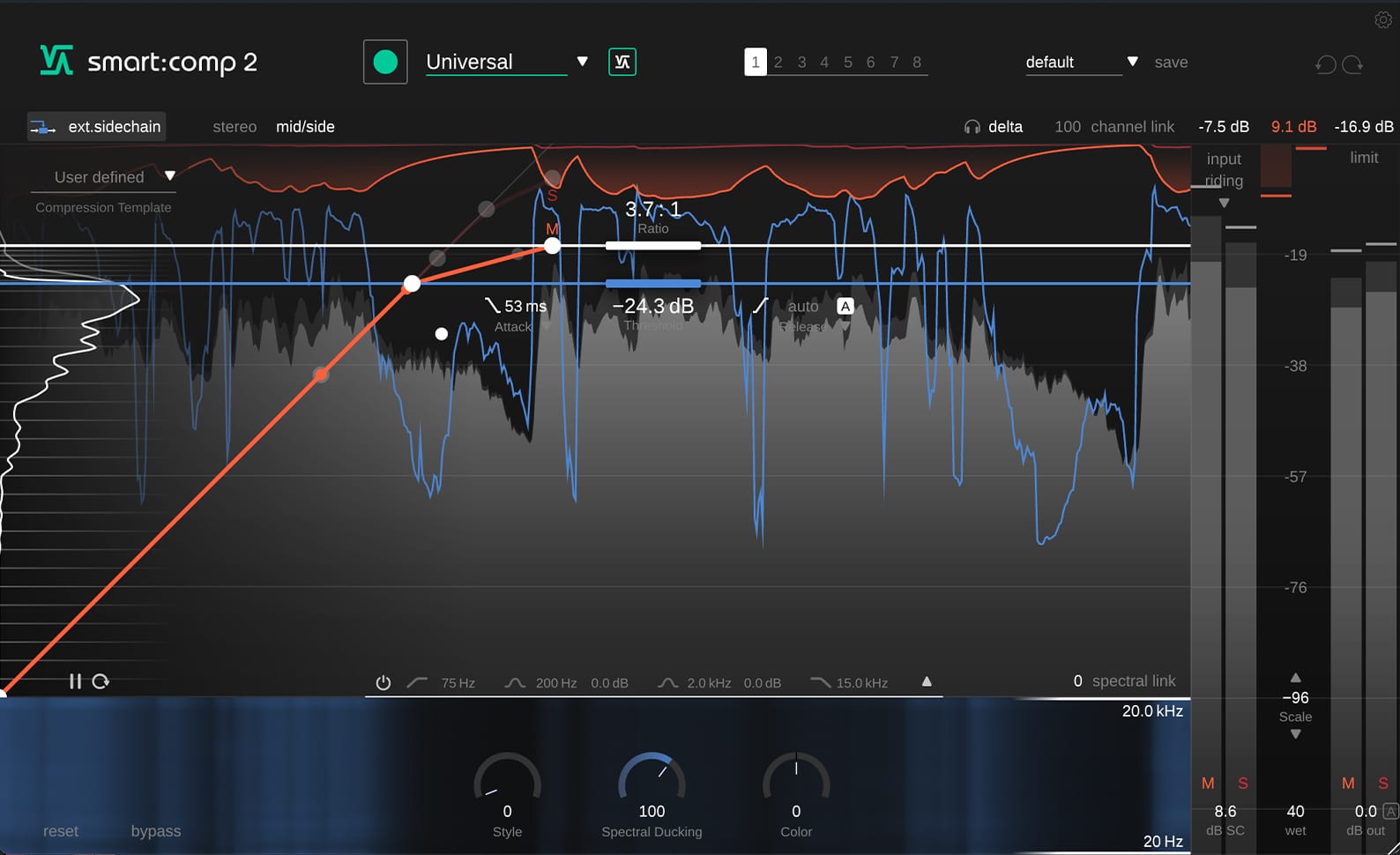Pause the display with the pause icon
Screen dimensions: 1400x855
pos(75,681)
